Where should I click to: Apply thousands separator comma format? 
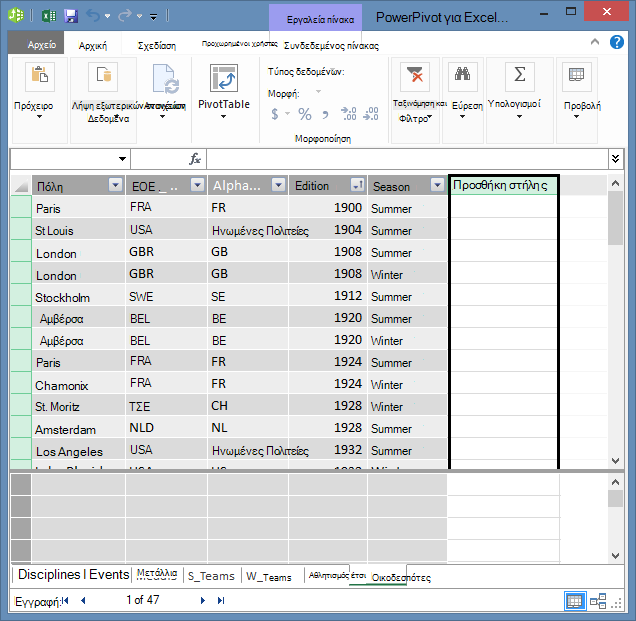[325, 115]
